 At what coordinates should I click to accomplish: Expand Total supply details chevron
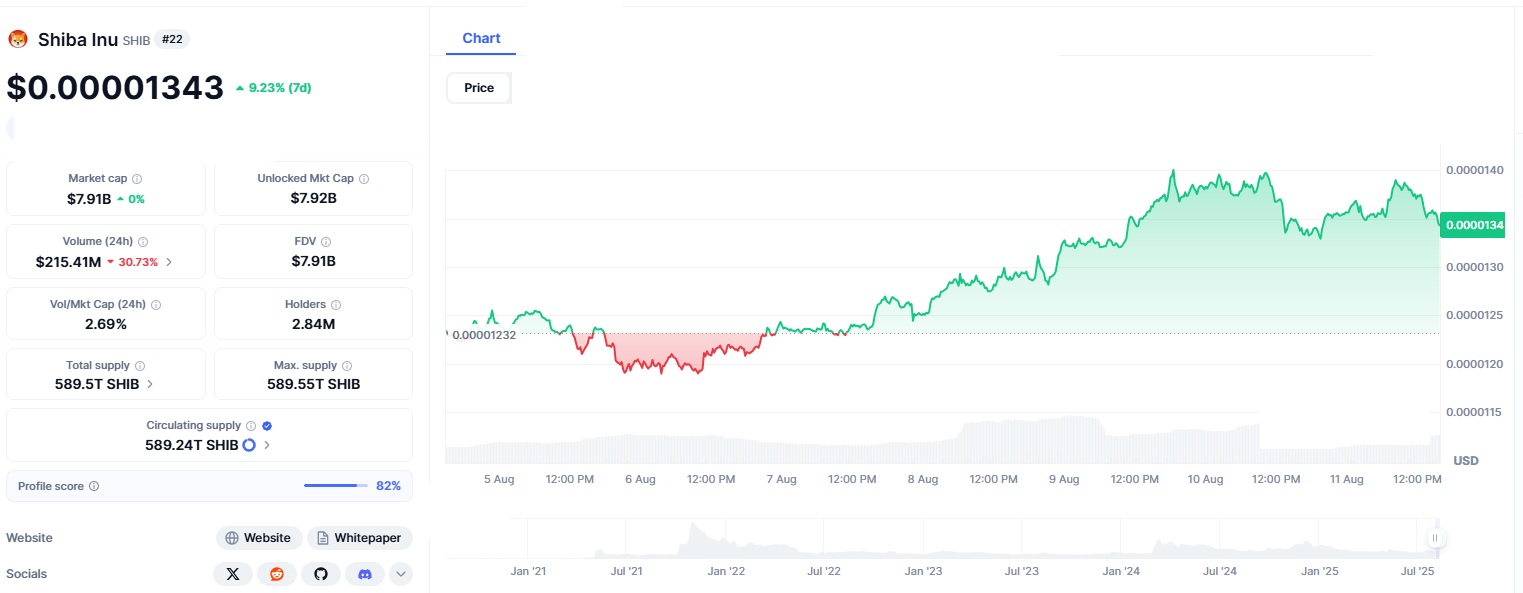(x=150, y=384)
